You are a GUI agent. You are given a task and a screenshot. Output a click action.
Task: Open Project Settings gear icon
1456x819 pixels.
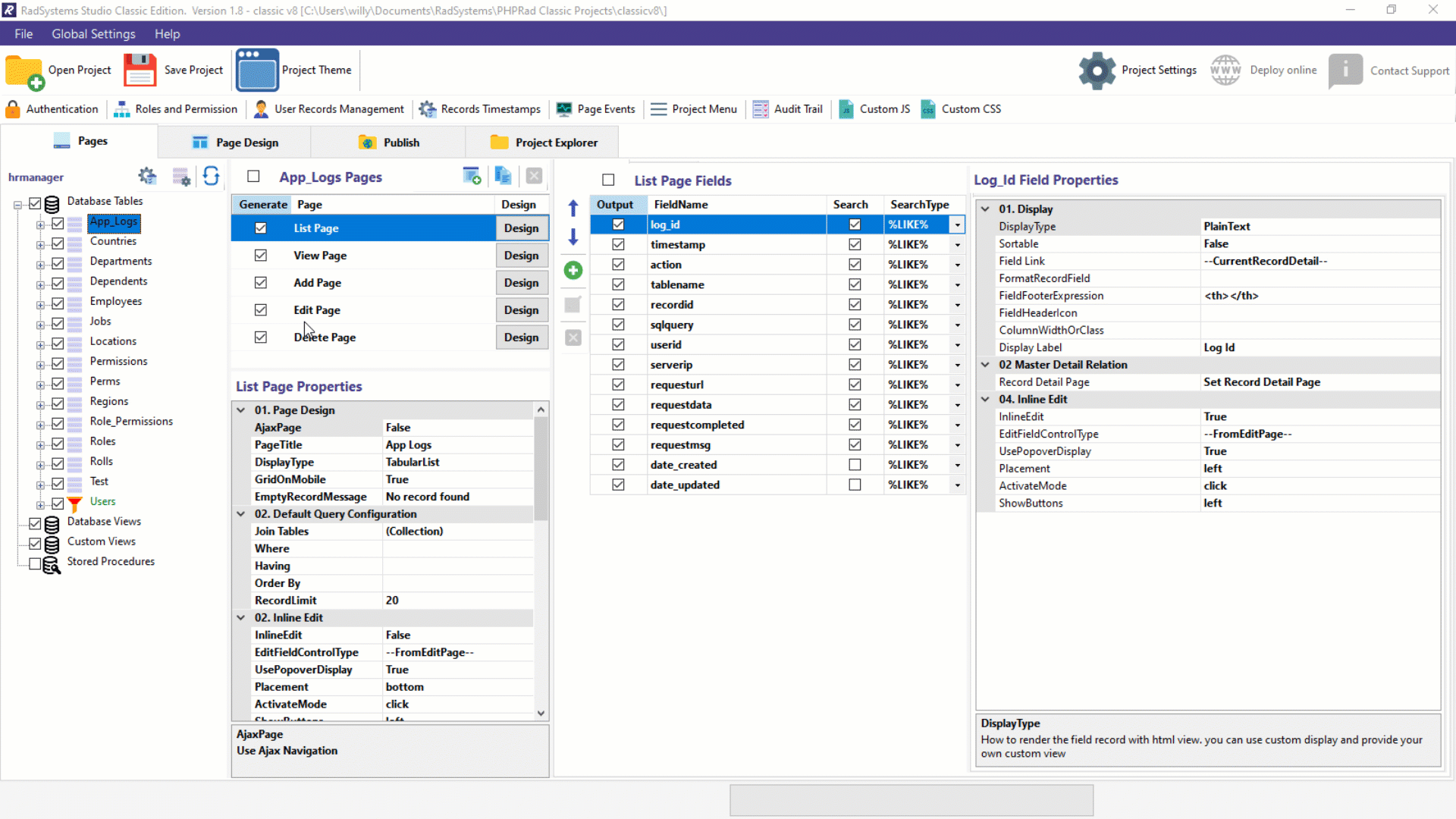point(1097,71)
